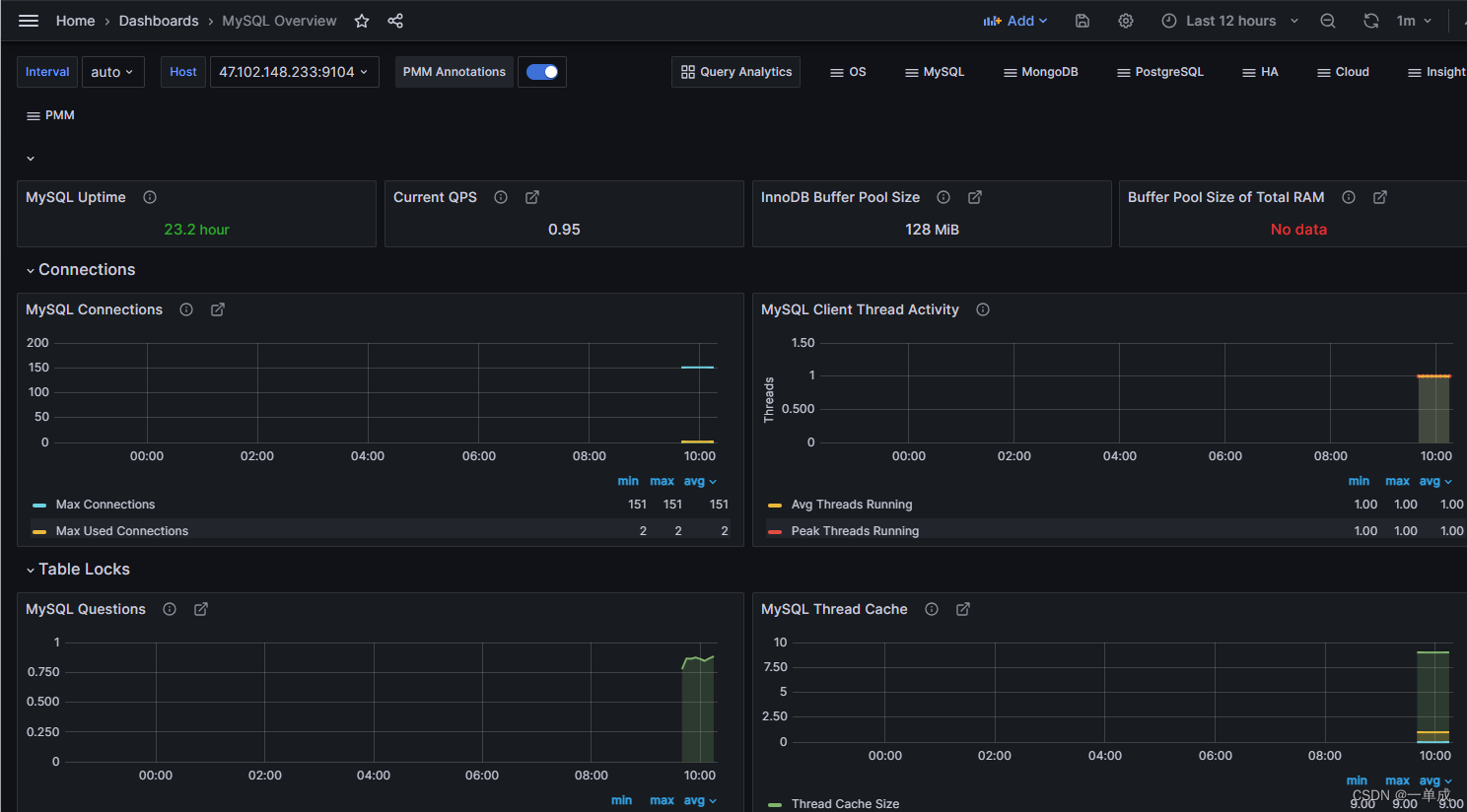
Task: Open the PostgreSQL dashboards menu
Action: (x=1160, y=72)
